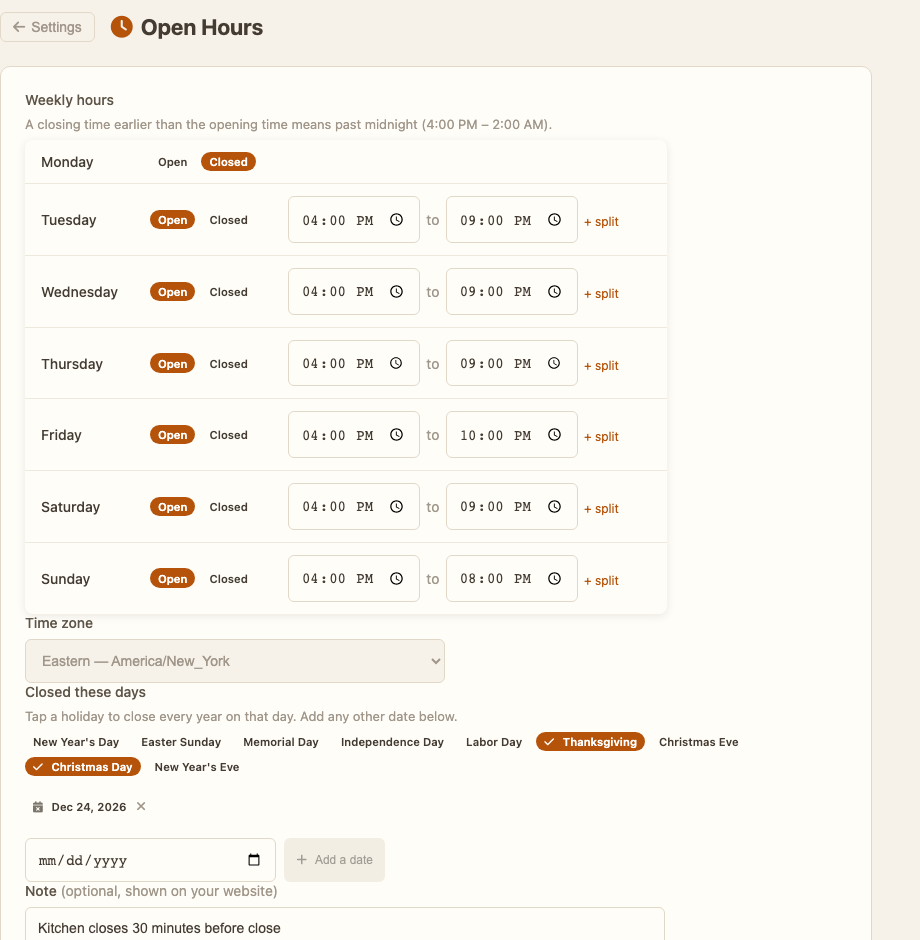This screenshot has height=940, width=920.
Task: Remove the Dec 24, 2026 closed date
Action: pos(141,806)
